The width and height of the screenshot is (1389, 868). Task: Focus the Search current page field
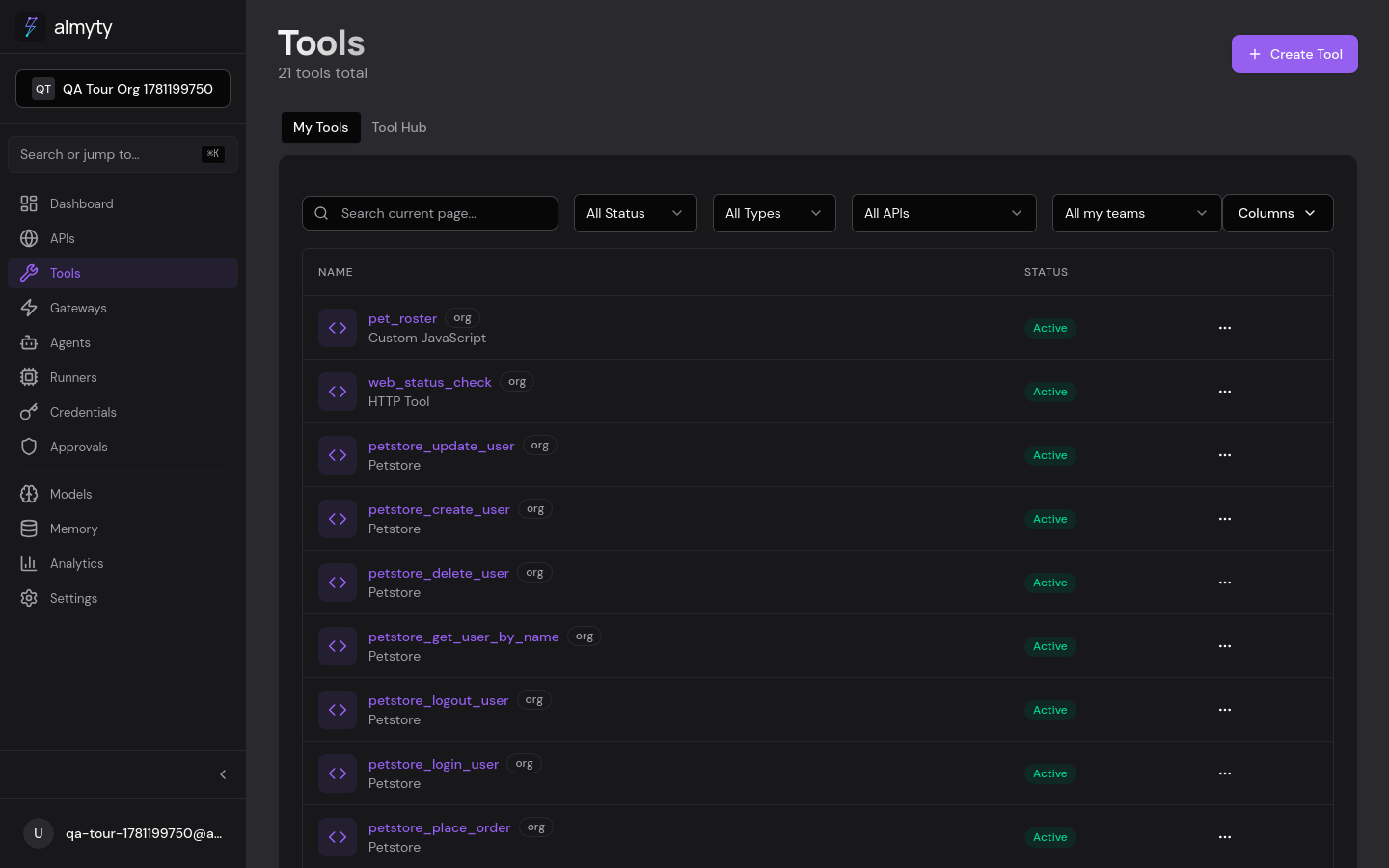tap(430, 213)
